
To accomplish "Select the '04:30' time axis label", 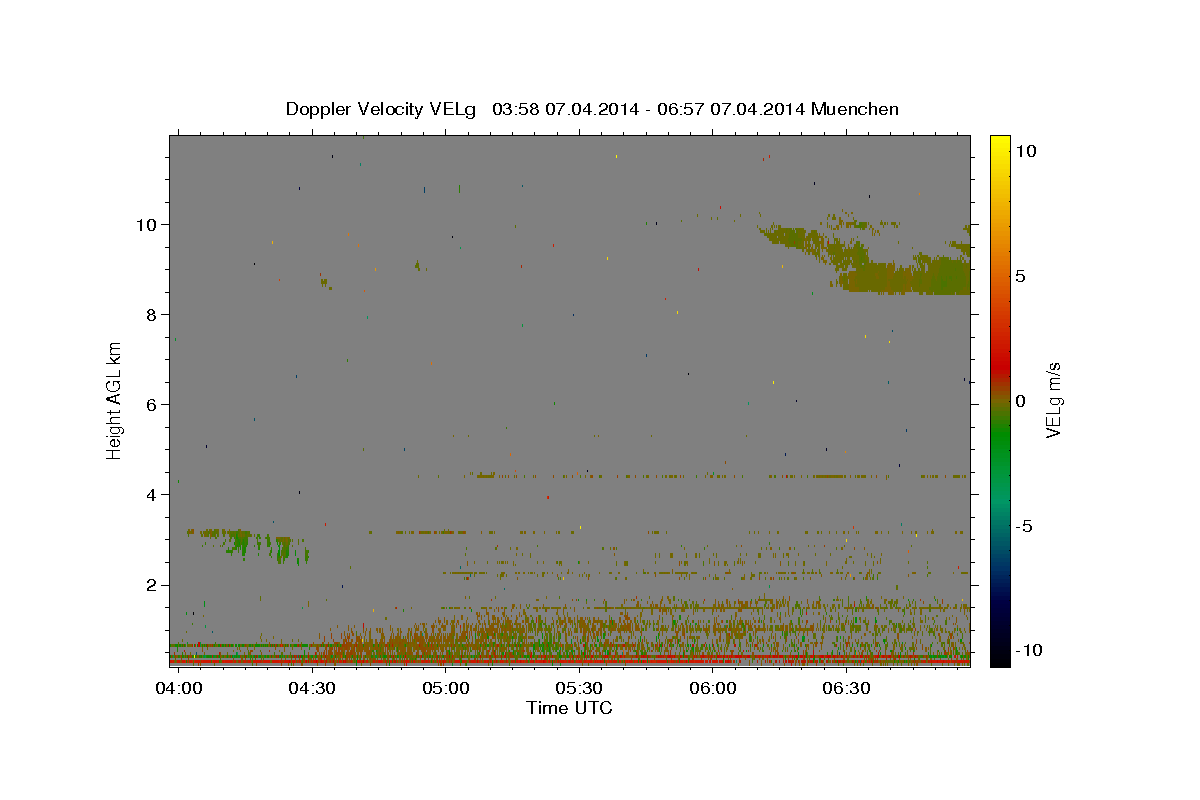I will coord(312,688).
